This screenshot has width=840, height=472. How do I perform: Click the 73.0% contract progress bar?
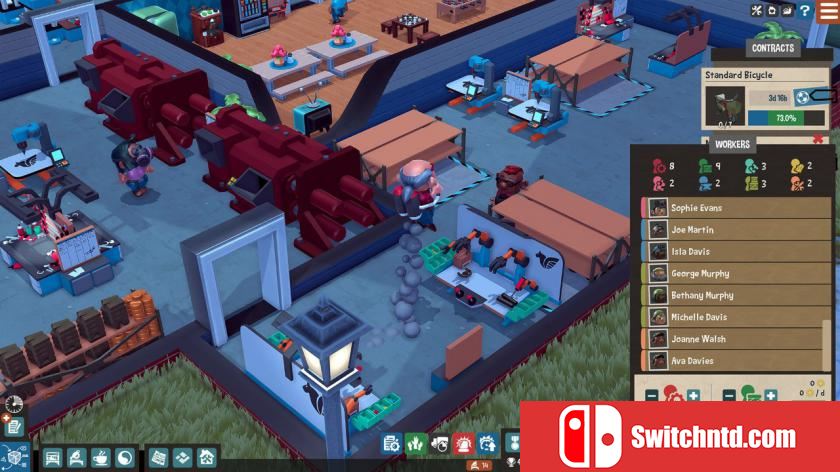(x=786, y=118)
